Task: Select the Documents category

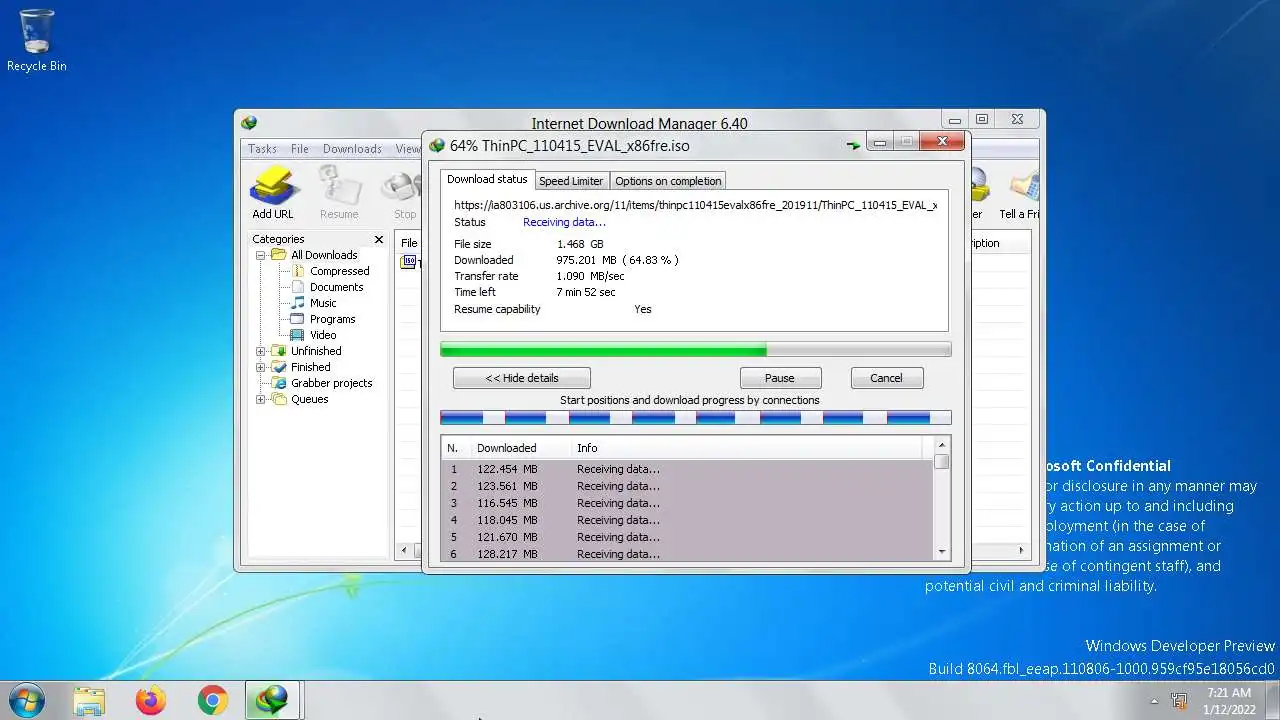Action: click(336, 287)
